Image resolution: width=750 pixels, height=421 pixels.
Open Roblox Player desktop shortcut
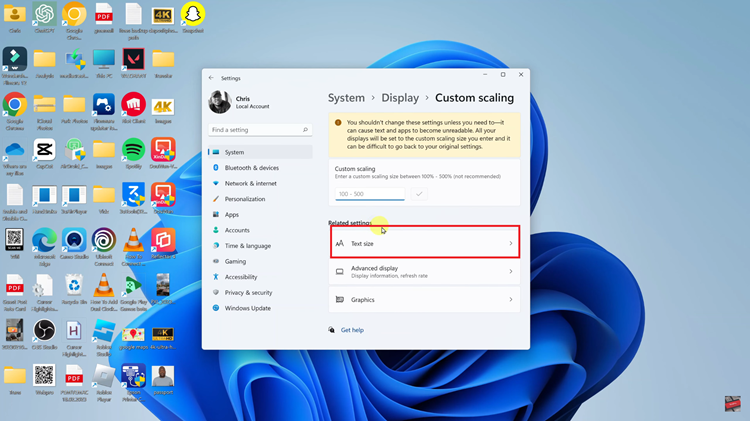point(104,383)
